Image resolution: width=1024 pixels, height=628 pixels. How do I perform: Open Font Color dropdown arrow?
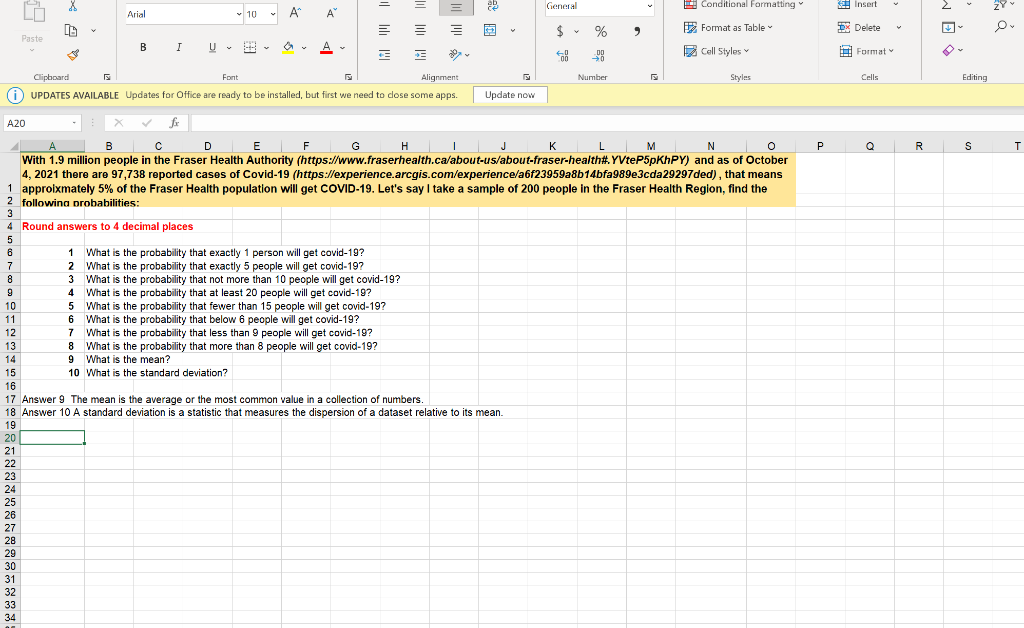(343, 48)
